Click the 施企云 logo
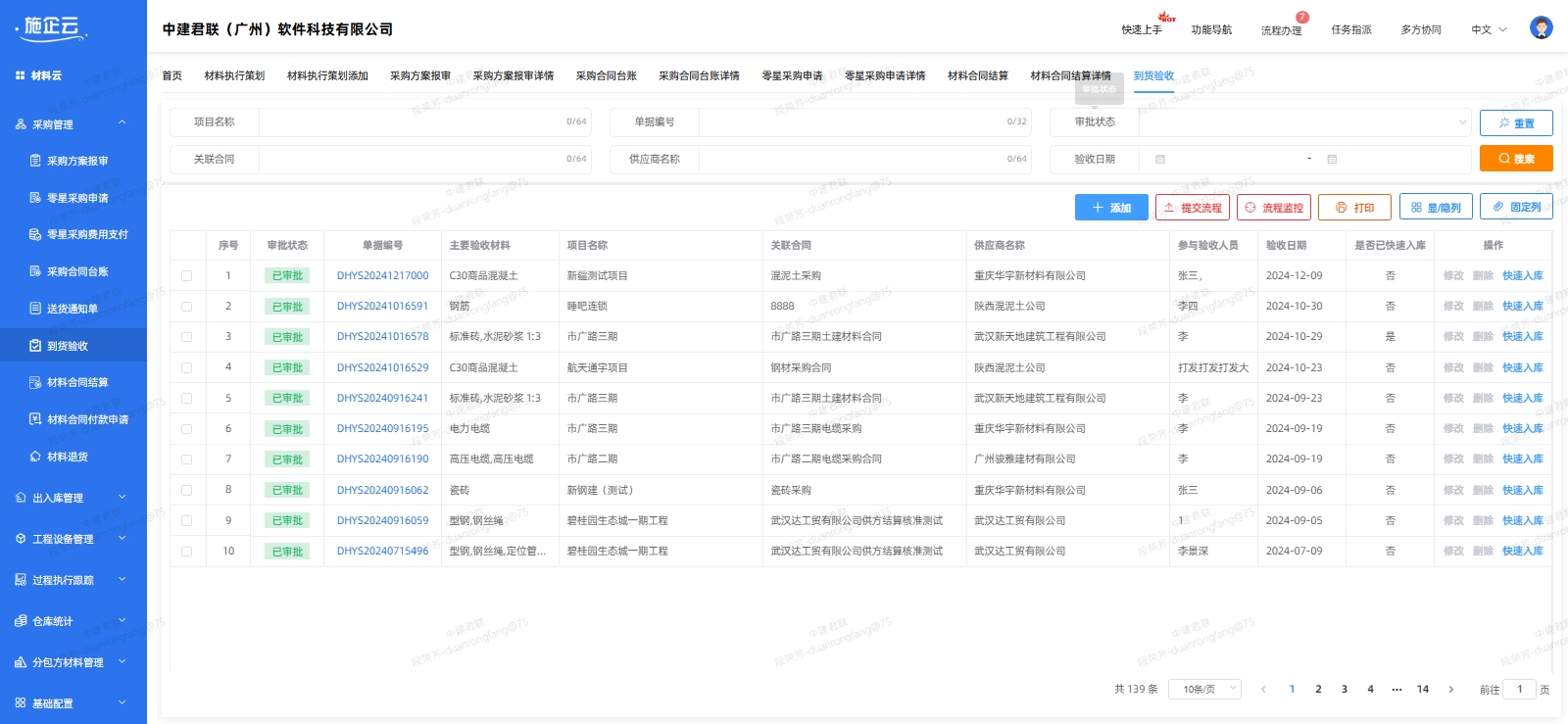Viewport: 1568px width, 724px height. pos(52,28)
